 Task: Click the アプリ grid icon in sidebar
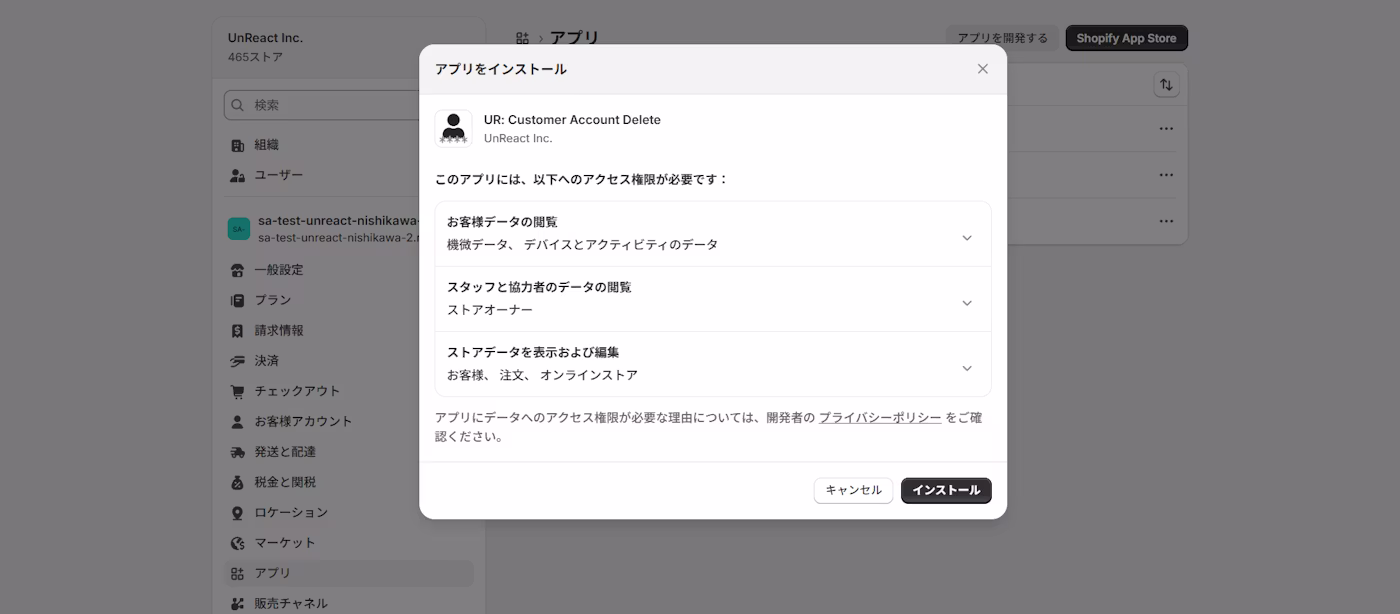[x=237, y=573]
